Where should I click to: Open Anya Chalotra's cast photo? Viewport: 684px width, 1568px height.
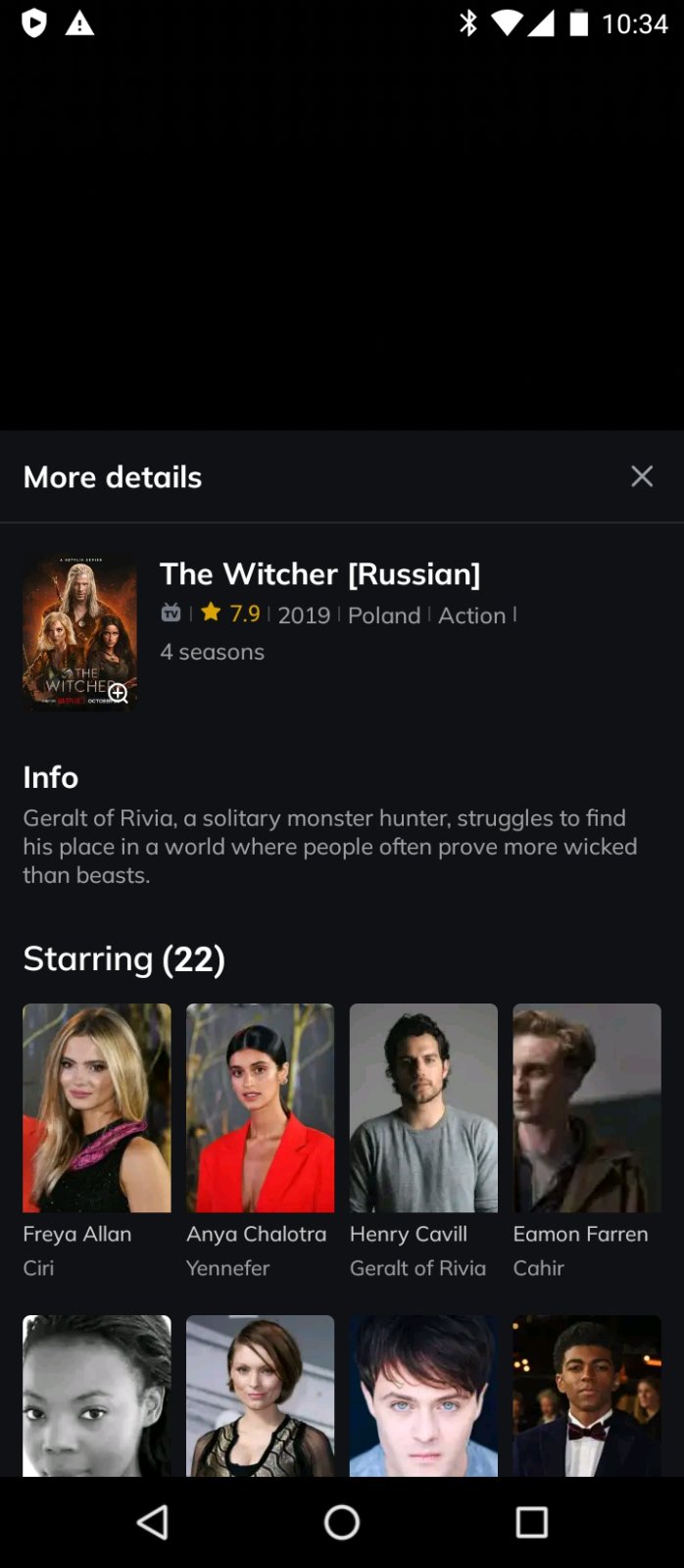pos(260,1107)
